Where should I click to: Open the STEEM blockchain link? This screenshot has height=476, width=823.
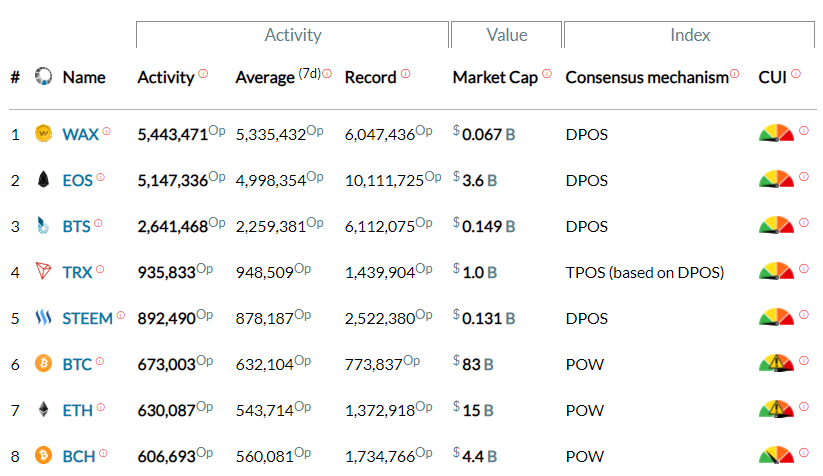click(x=87, y=318)
